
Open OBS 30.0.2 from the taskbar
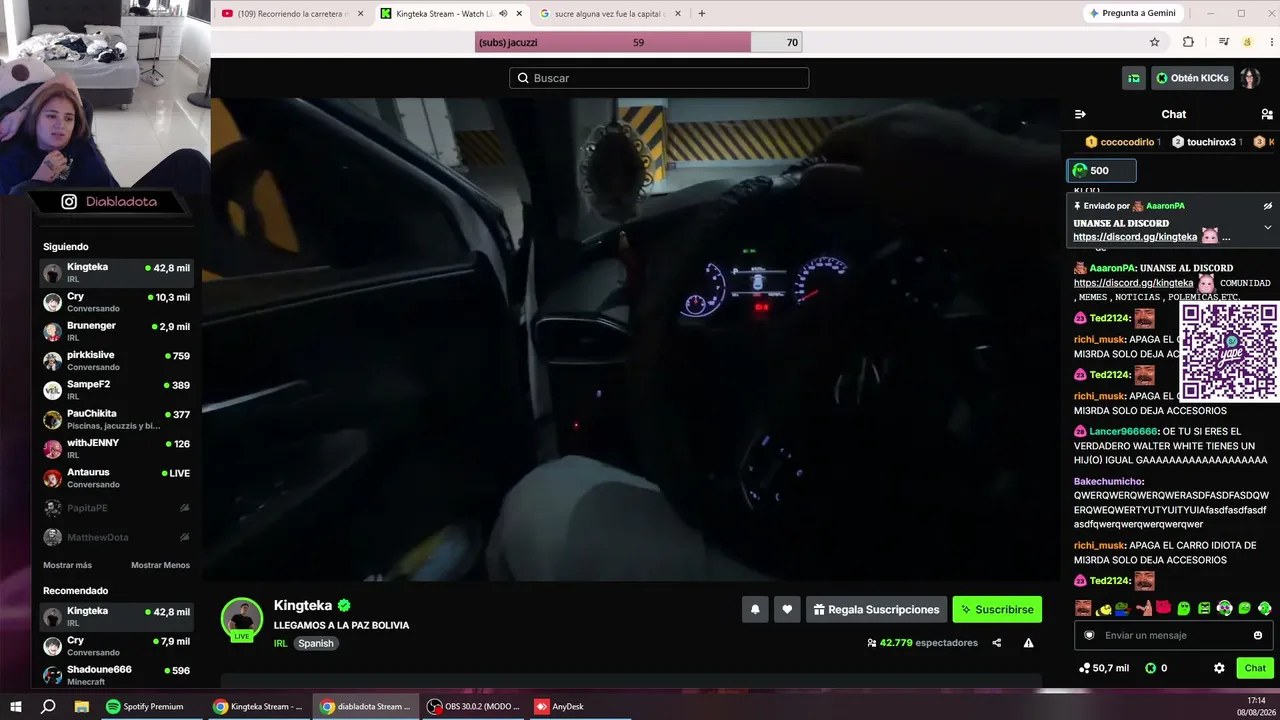point(473,706)
